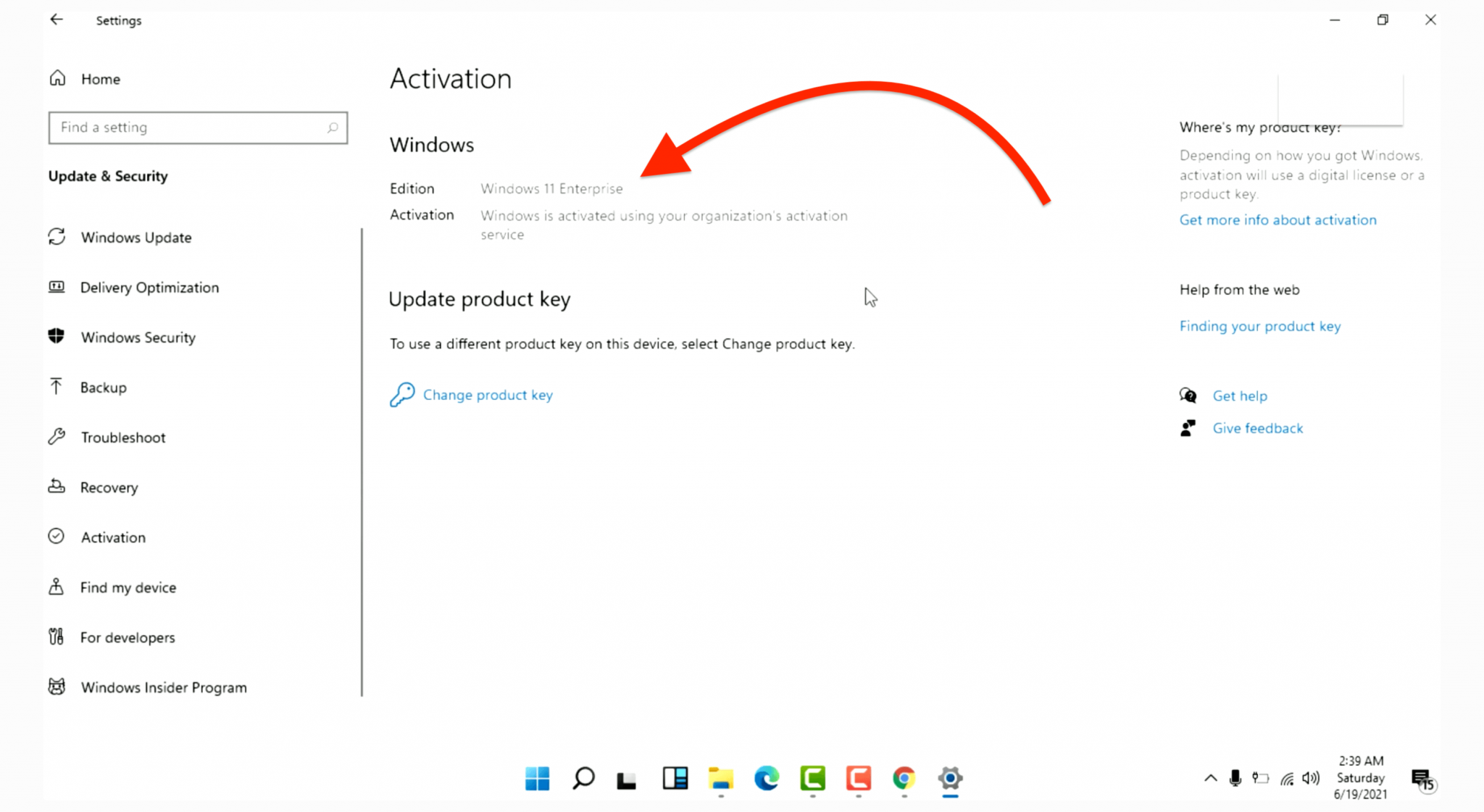Open the Widgets panel from the taskbar
Viewport: 1484px width, 812px height.
tap(675, 779)
